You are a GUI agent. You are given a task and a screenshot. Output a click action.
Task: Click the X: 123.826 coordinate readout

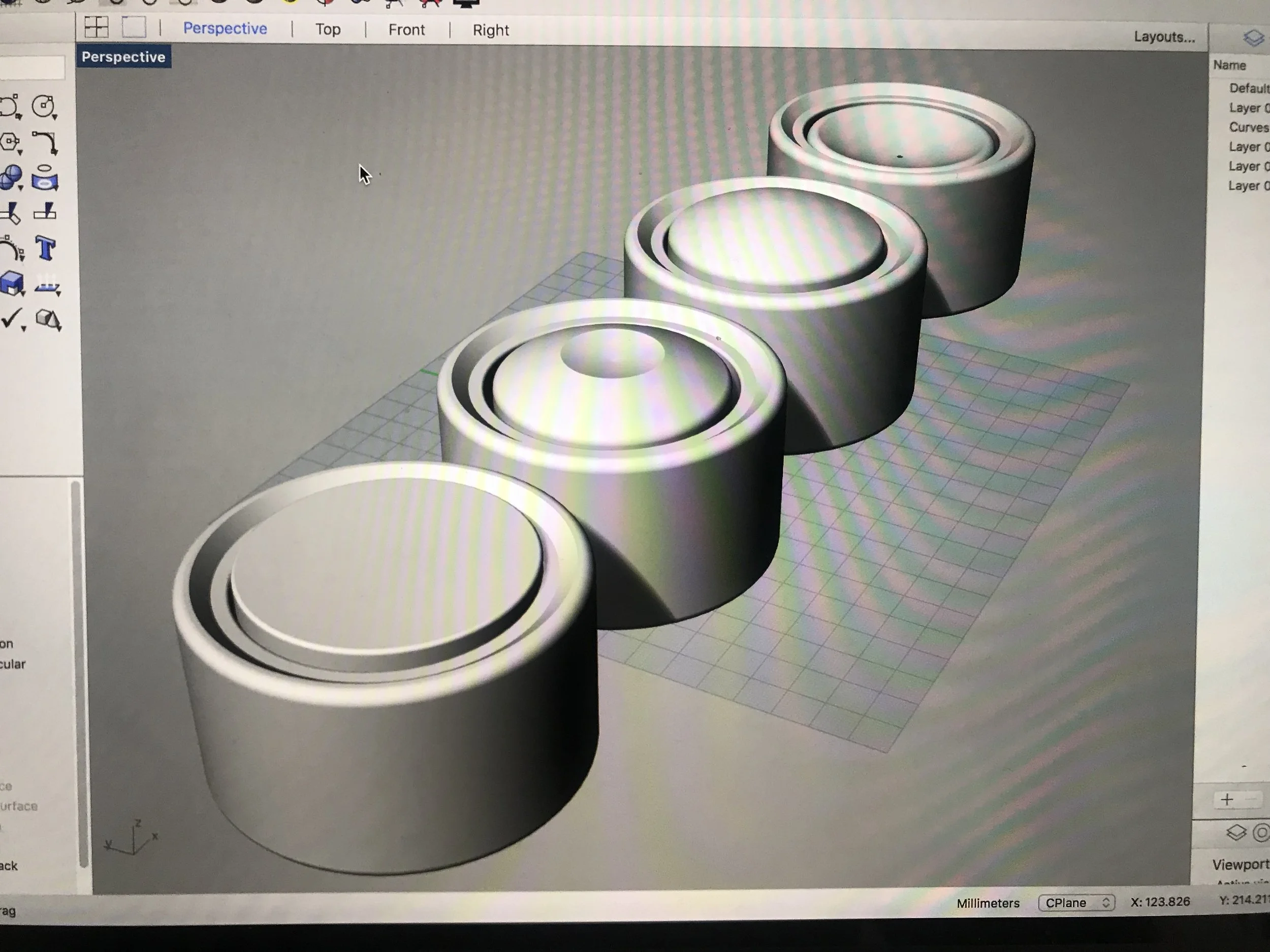click(x=1160, y=902)
